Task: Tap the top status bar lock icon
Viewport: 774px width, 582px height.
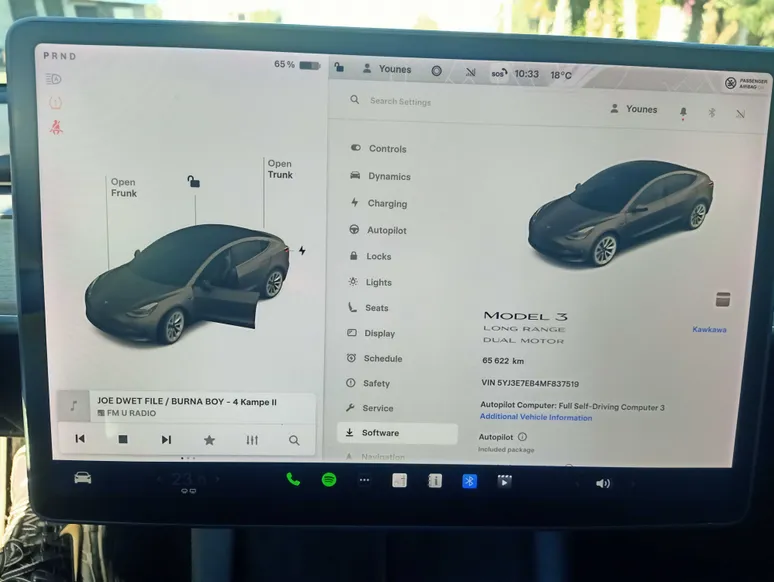Action: [x=339, y=67]
